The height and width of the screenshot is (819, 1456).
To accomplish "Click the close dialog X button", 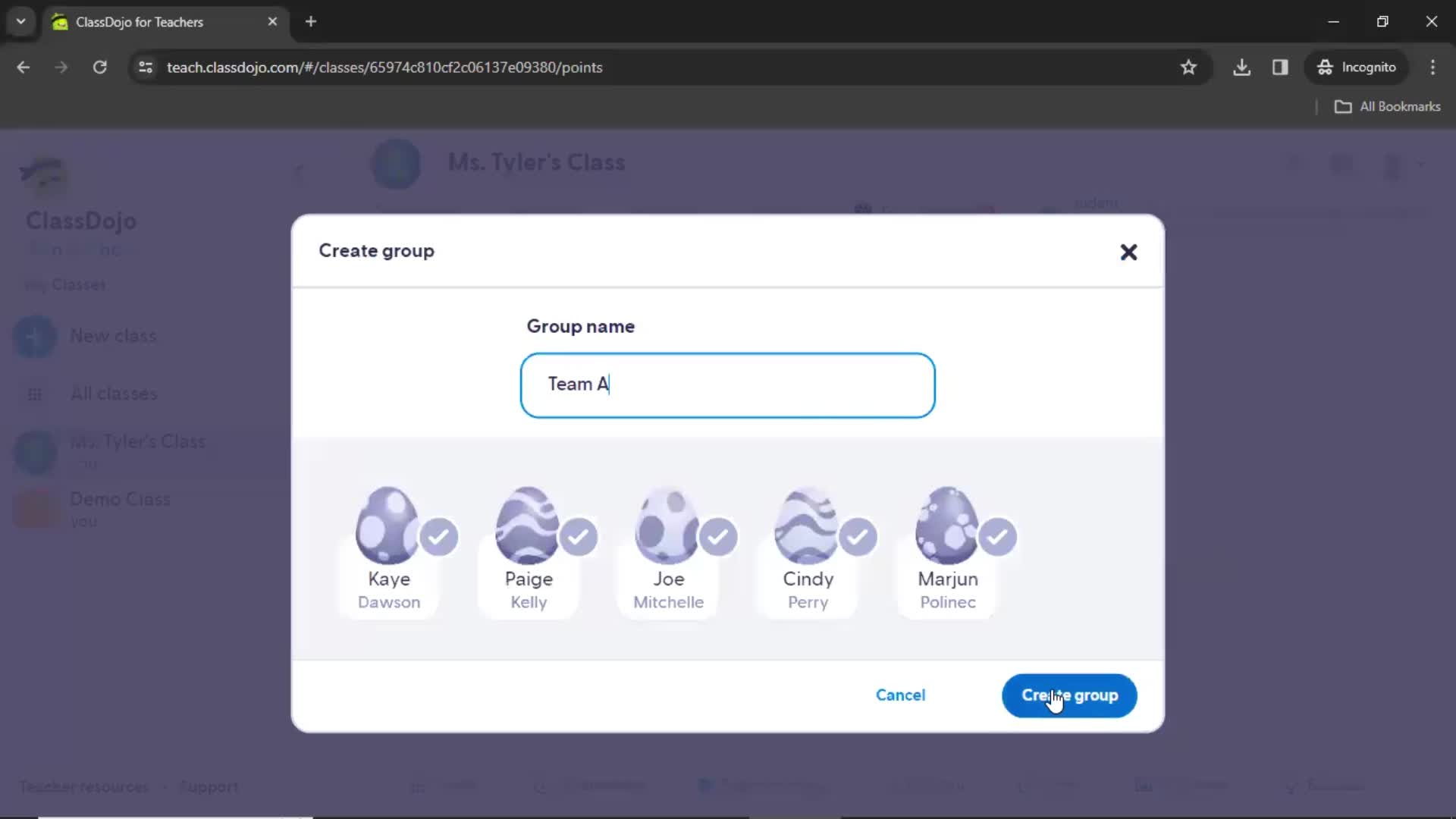I will [x=1129, y=252].
